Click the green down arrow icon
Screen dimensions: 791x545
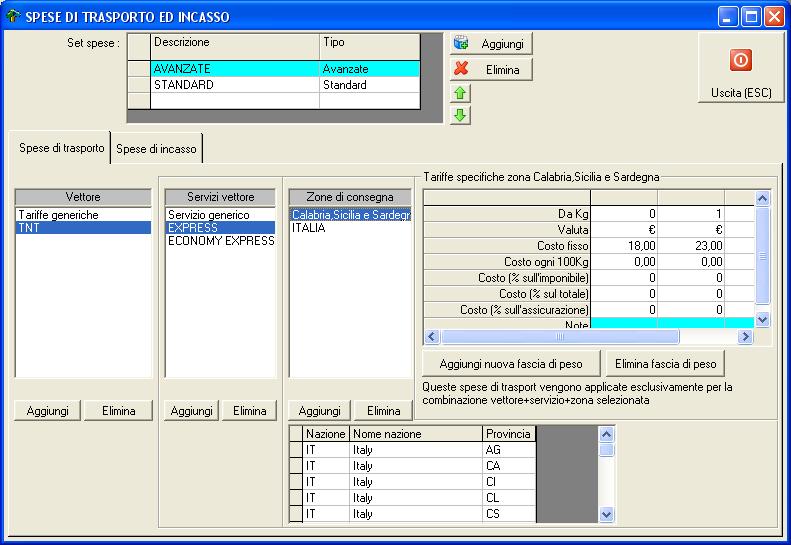tap(460, 116)
